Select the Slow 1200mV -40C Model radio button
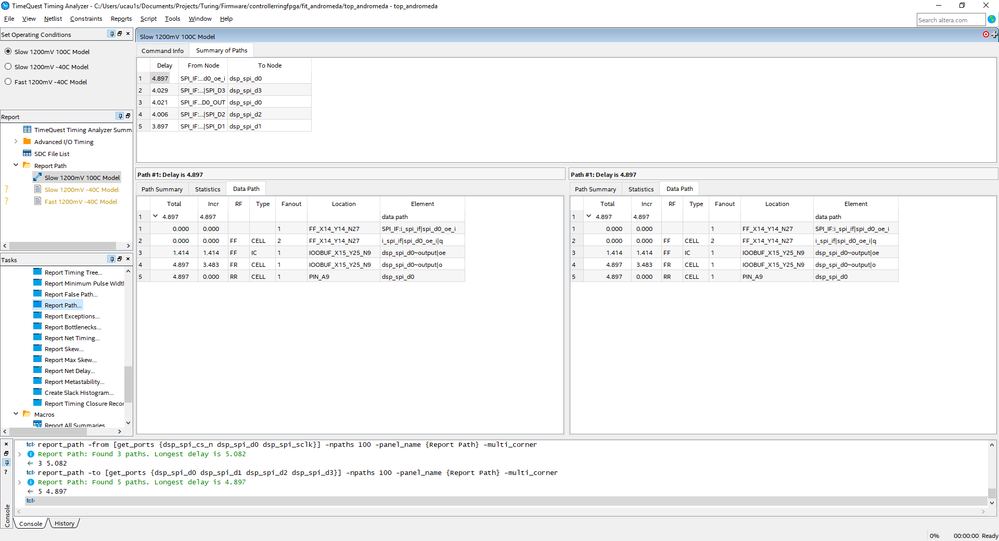Image resolution: width=999 pixels, height=541 pixels. 8,67
